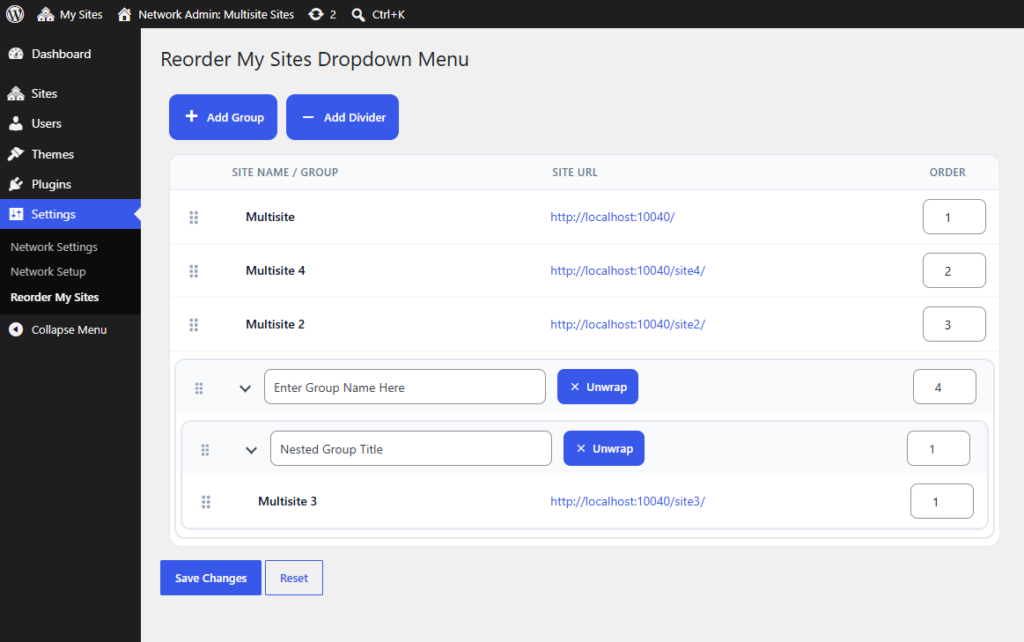The height and width of the screenshot is (642, 1024).
Task: Click drag handle of unnamed group row
Action: 199,388
